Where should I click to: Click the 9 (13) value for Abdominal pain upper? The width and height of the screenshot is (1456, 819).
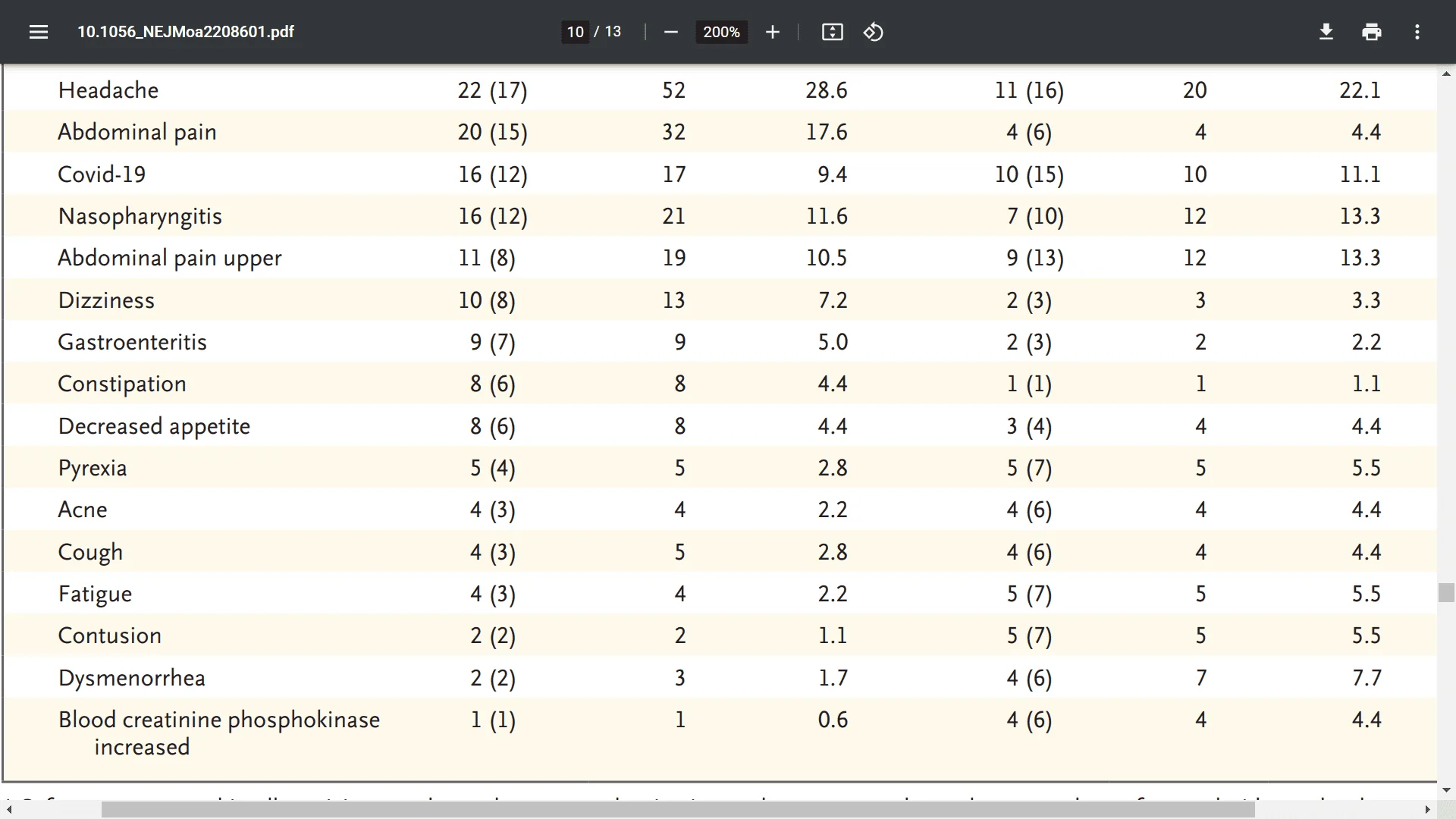[x=1035, y=258]
